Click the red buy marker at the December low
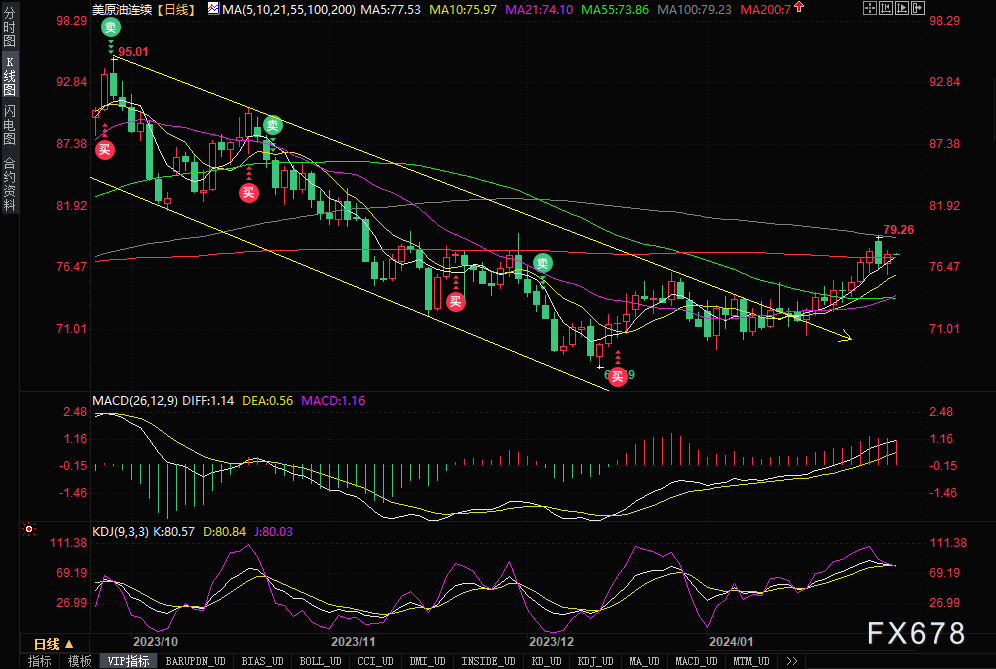The image size is (996, 669). click(617, 377)
